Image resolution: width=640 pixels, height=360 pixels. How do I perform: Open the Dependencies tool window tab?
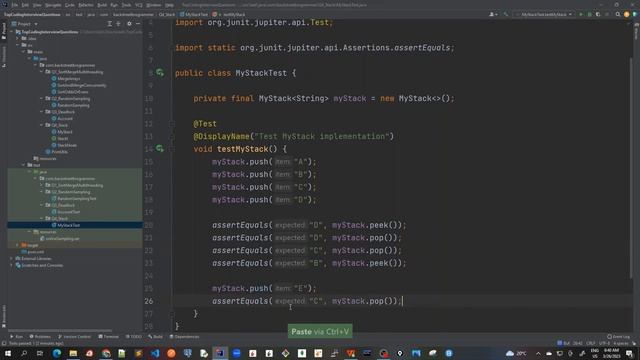pos(184,337)
